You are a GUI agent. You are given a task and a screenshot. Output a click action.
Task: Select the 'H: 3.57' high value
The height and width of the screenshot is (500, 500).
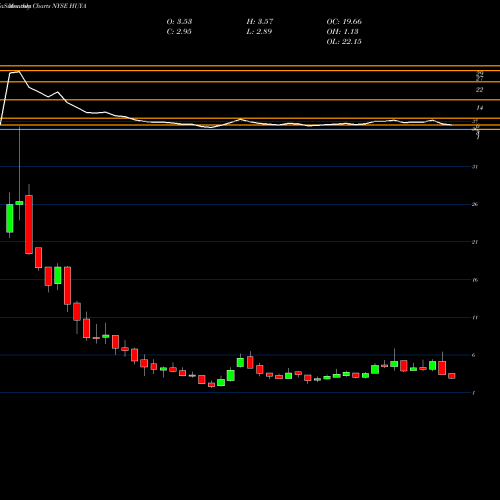tap(260, 21)
